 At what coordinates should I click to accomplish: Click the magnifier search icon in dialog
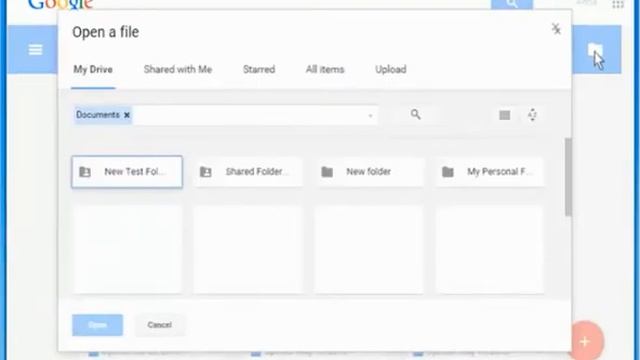click(416, 115)
